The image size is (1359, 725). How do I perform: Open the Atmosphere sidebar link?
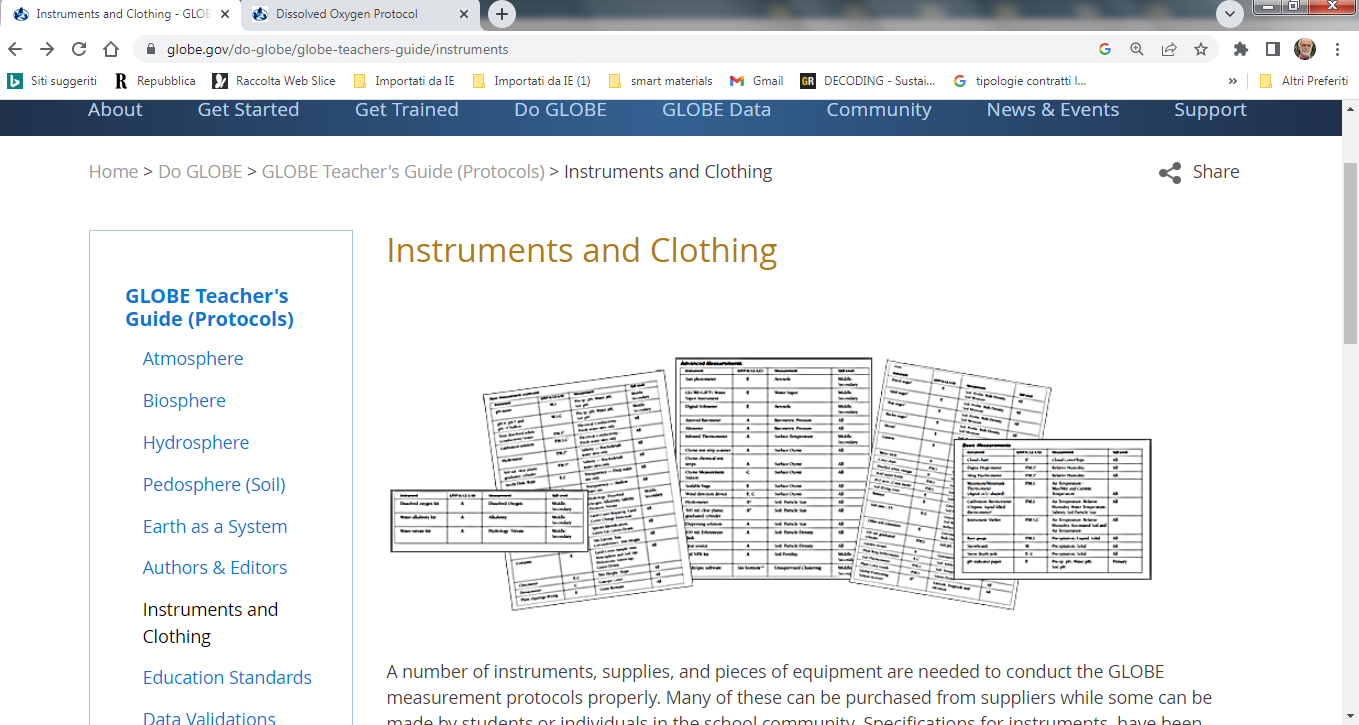(x=193, y=359)
